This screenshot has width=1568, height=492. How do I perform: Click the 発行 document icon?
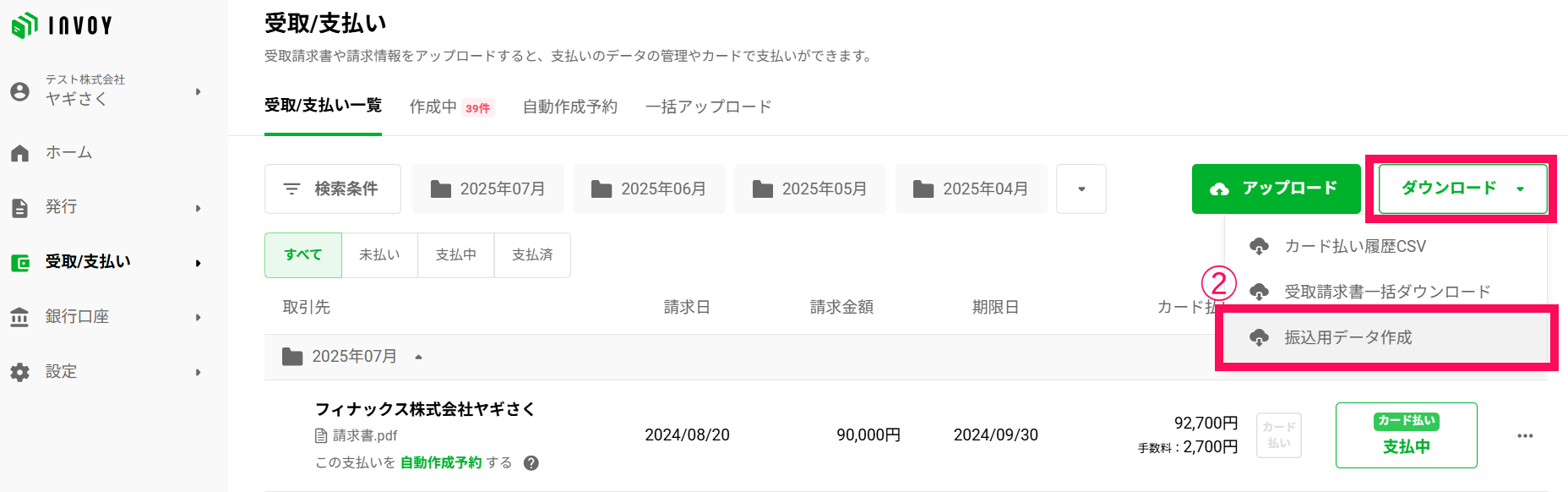(x=19, y=208)
